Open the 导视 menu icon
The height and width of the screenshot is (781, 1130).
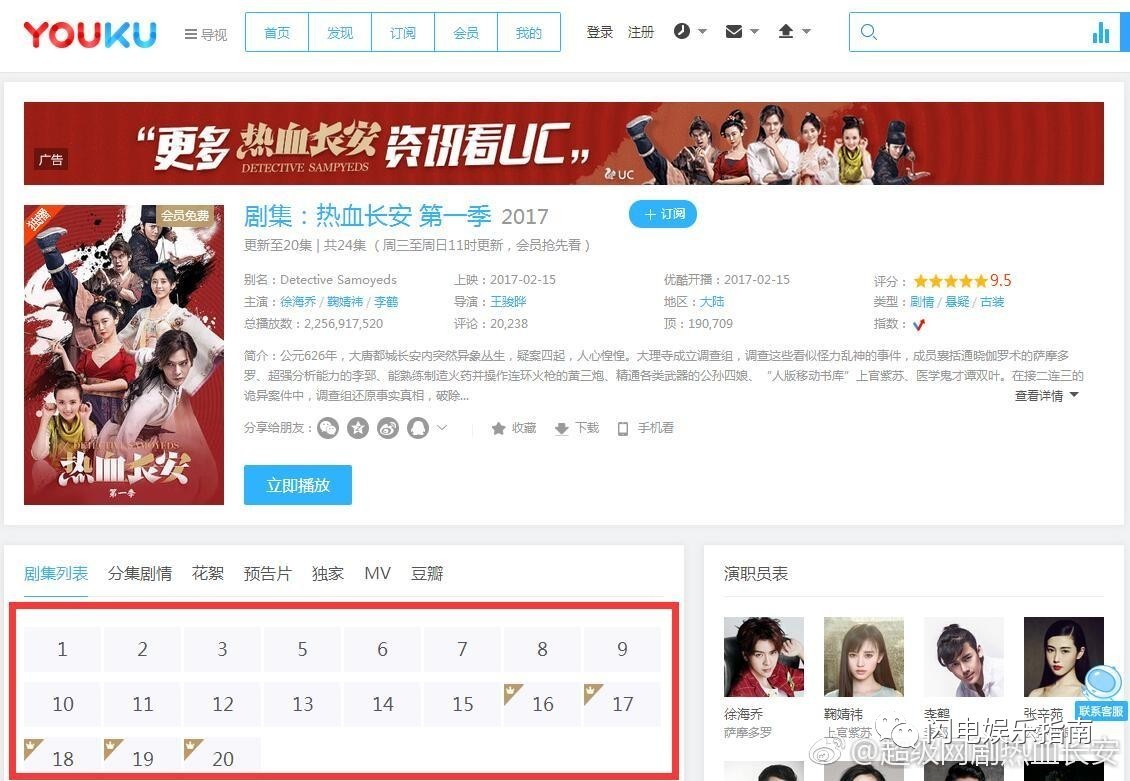tap(190, 34)
